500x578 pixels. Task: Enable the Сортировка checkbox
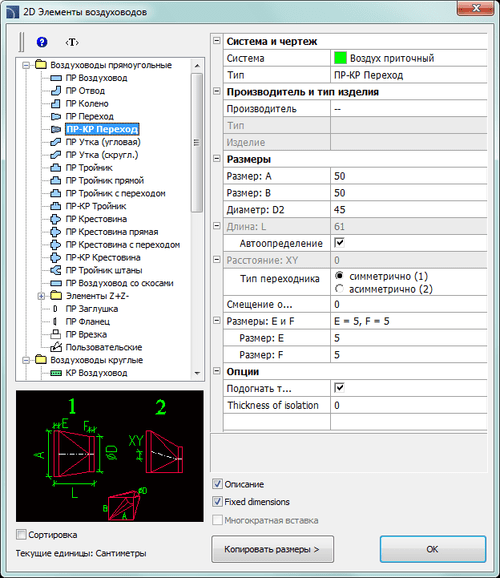21,534
